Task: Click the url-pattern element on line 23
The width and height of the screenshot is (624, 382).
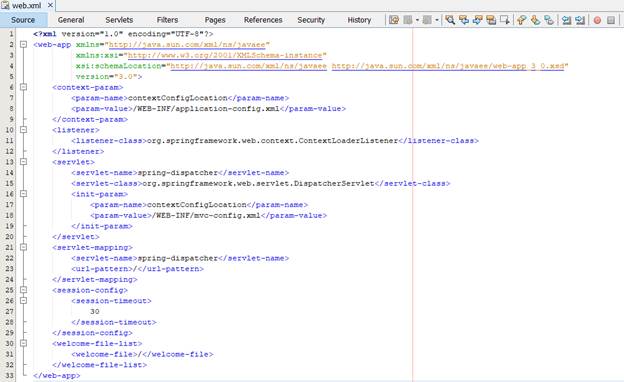Action: coord(138,269)
